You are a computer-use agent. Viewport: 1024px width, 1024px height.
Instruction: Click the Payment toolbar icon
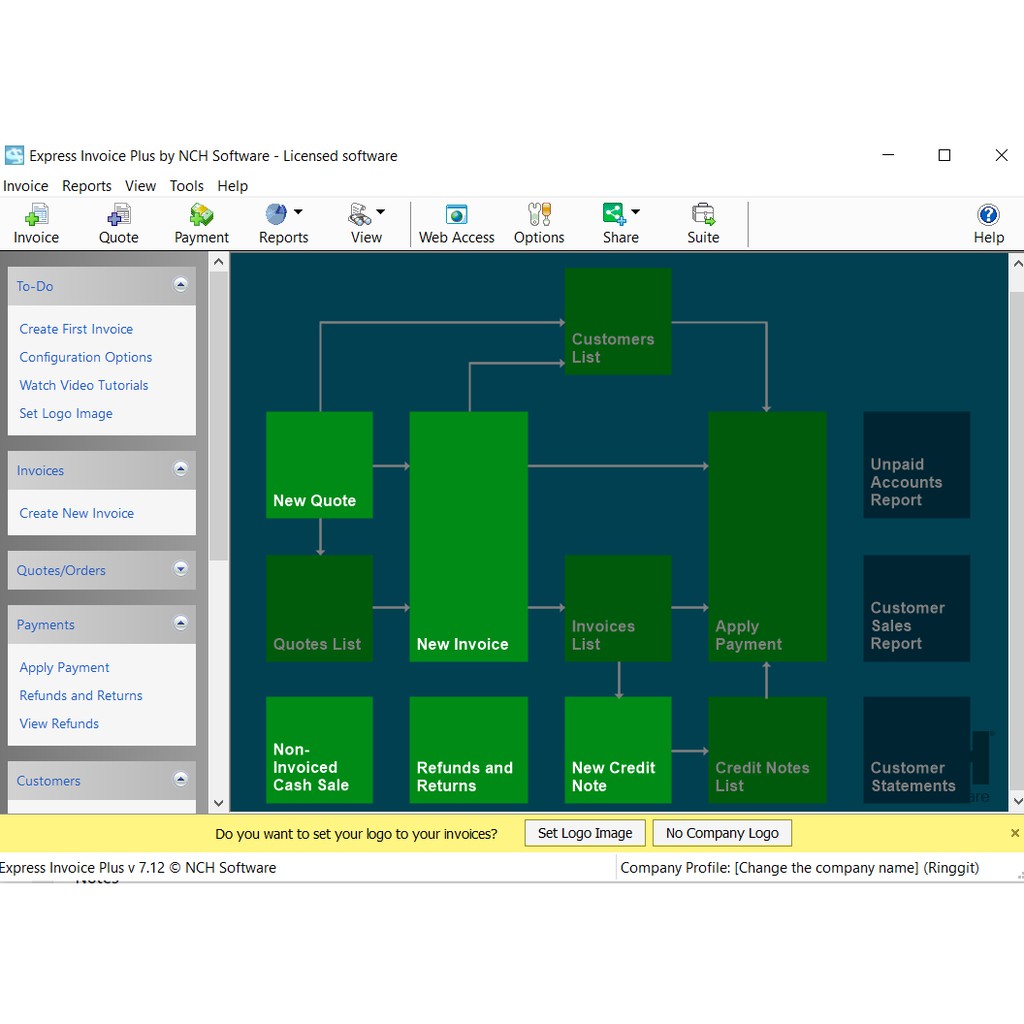(x=201, y=215)
